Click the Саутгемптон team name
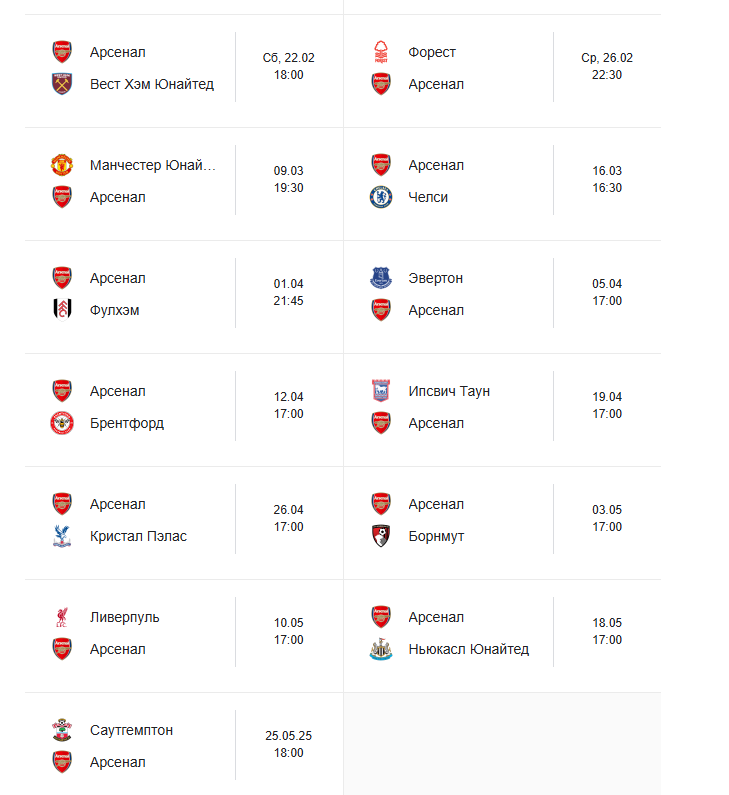729x795 pixels. (131, 730)
